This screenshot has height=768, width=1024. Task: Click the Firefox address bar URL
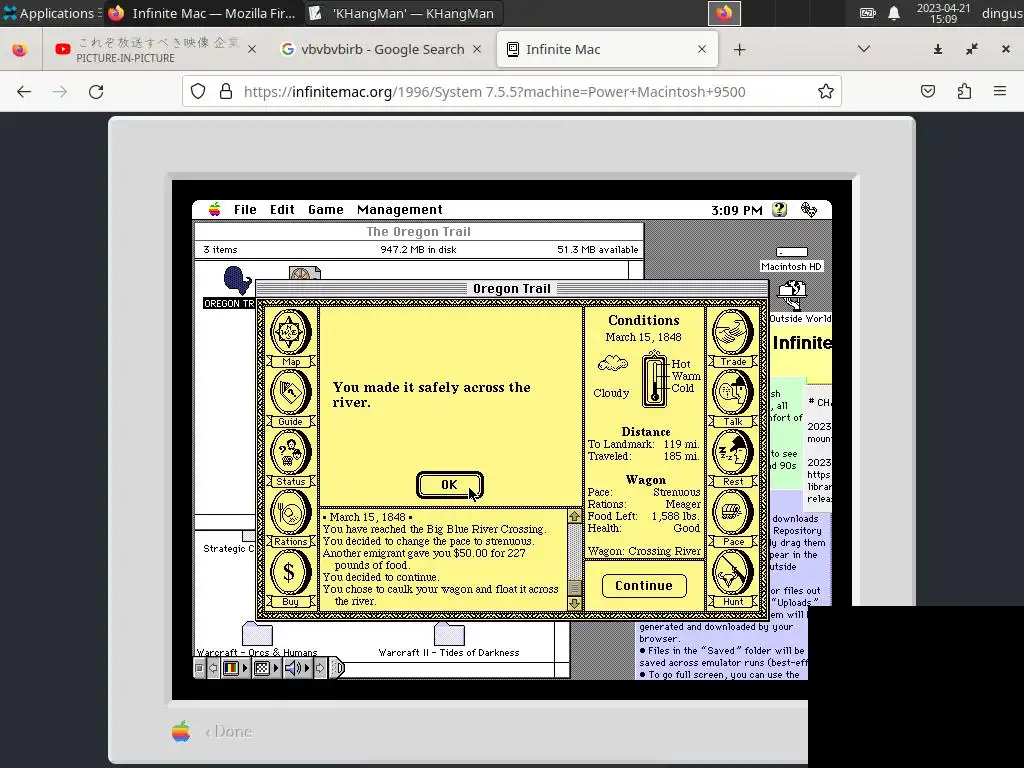point(494,92)
